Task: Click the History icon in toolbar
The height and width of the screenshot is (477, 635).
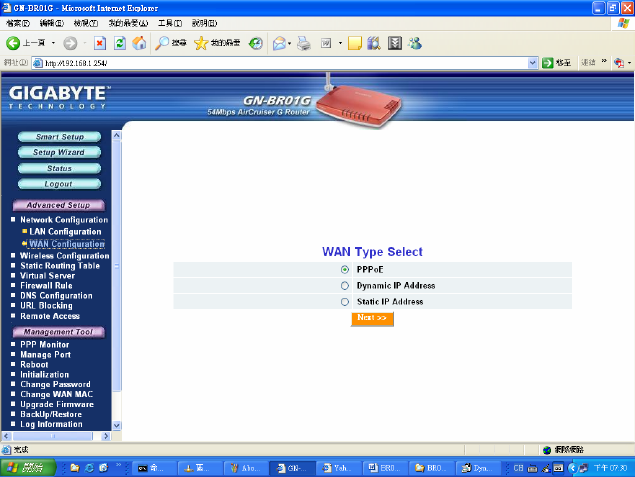Action: (256, 43)
